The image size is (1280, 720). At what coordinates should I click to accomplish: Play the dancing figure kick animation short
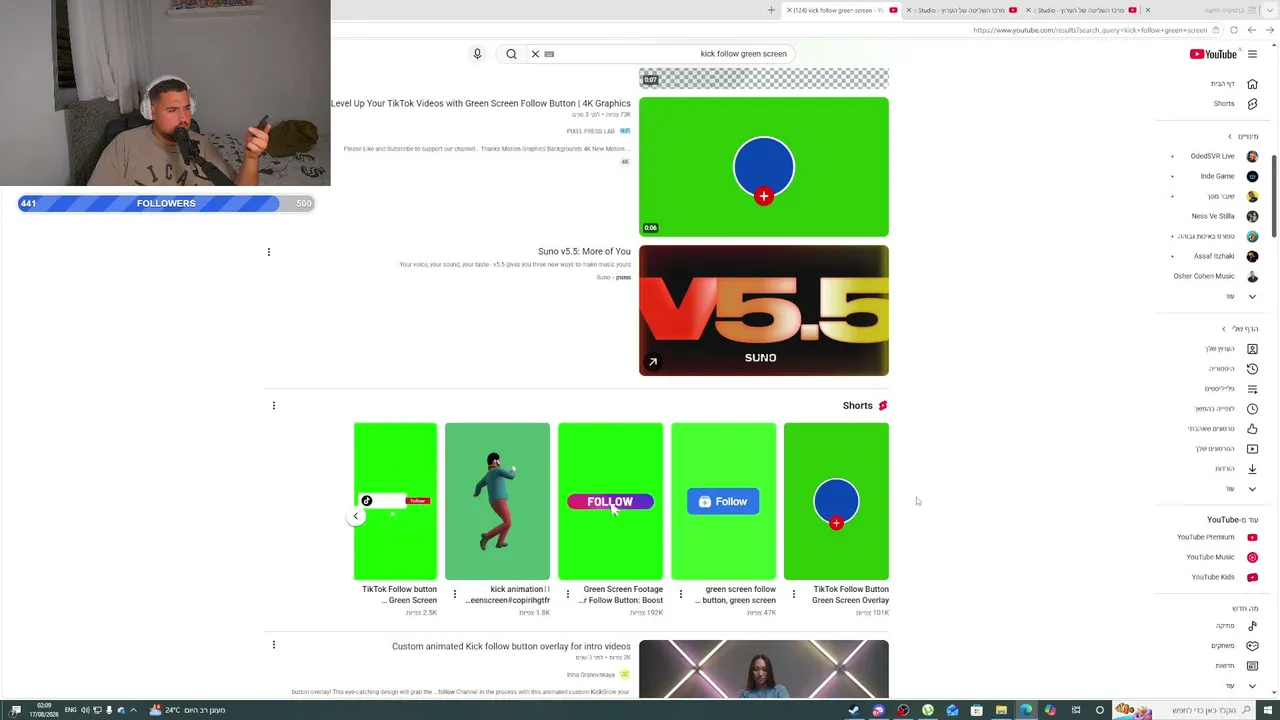(497, 501)
